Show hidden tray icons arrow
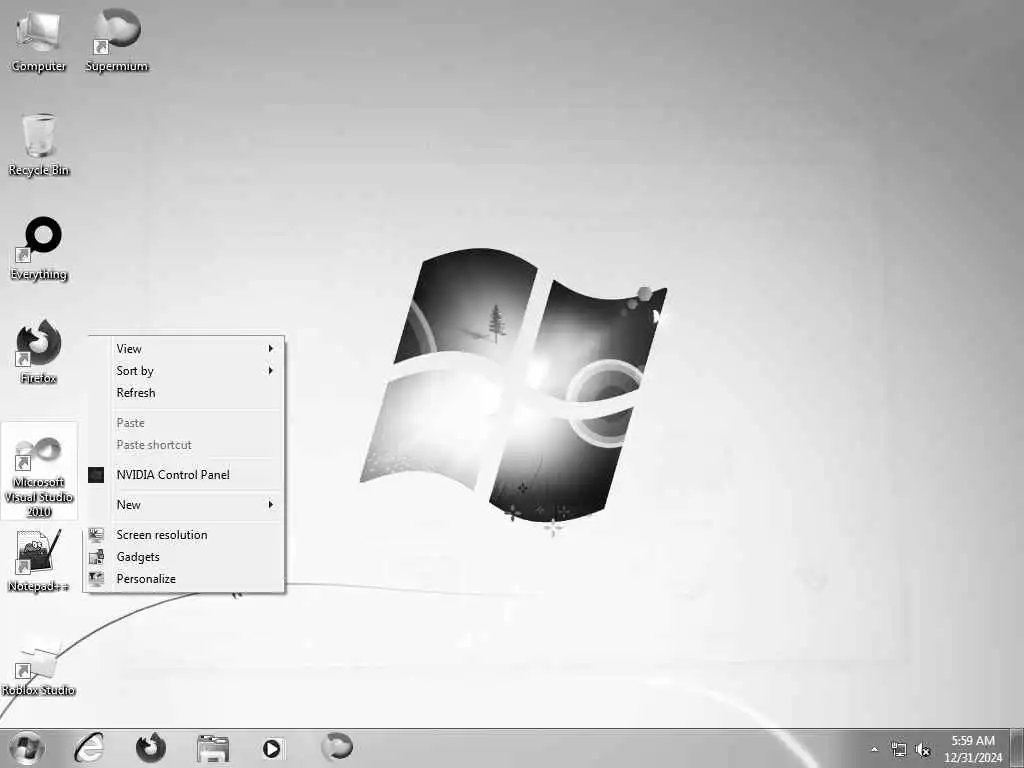The image size is (1024, 768). coord(874,749)
